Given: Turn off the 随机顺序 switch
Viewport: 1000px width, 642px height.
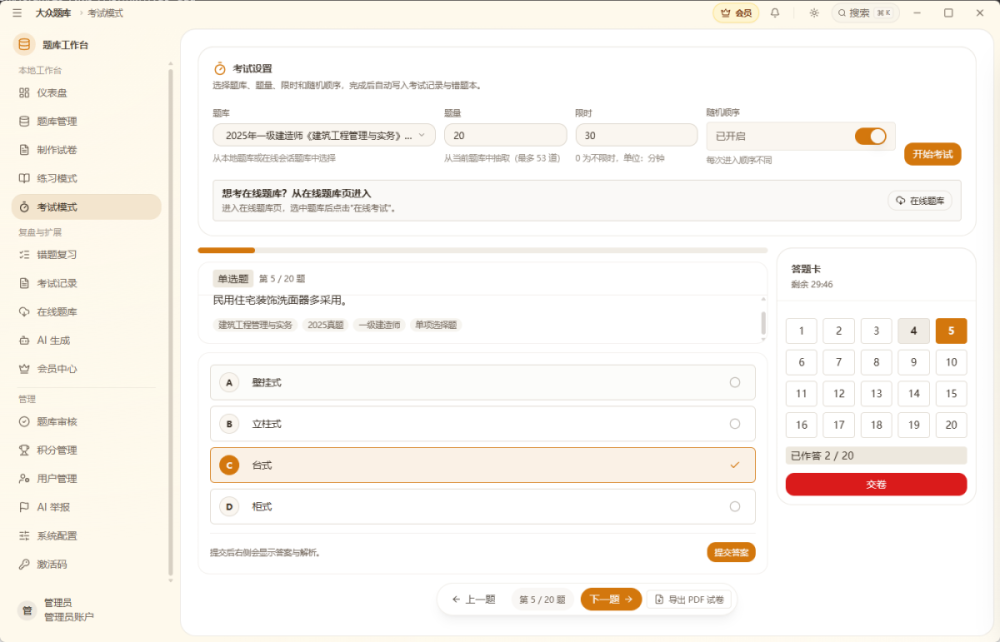Looking at the screenshot, I should pyautogui.click(x=871, y=136).
